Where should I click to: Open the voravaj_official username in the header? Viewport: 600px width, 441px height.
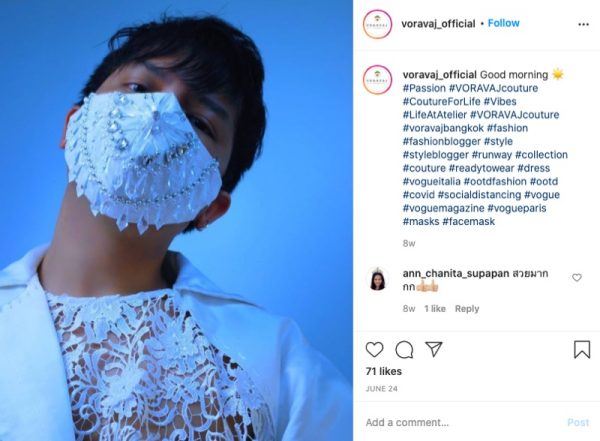(438, 23)
